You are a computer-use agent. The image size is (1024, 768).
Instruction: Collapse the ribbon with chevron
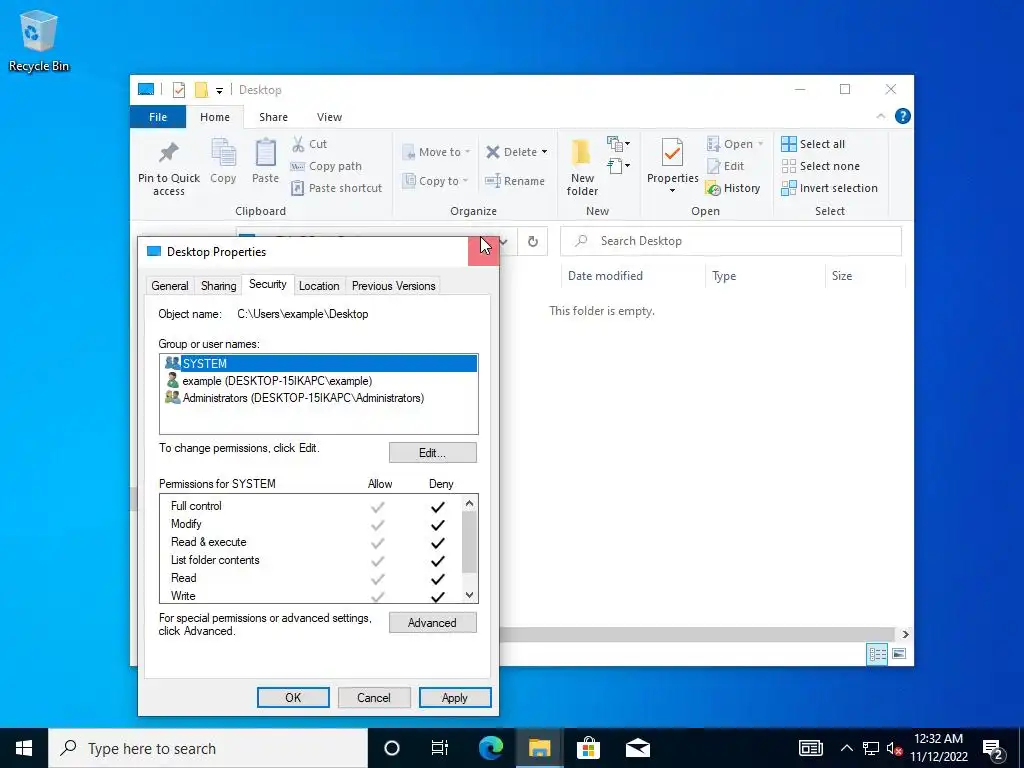[881, 116]
